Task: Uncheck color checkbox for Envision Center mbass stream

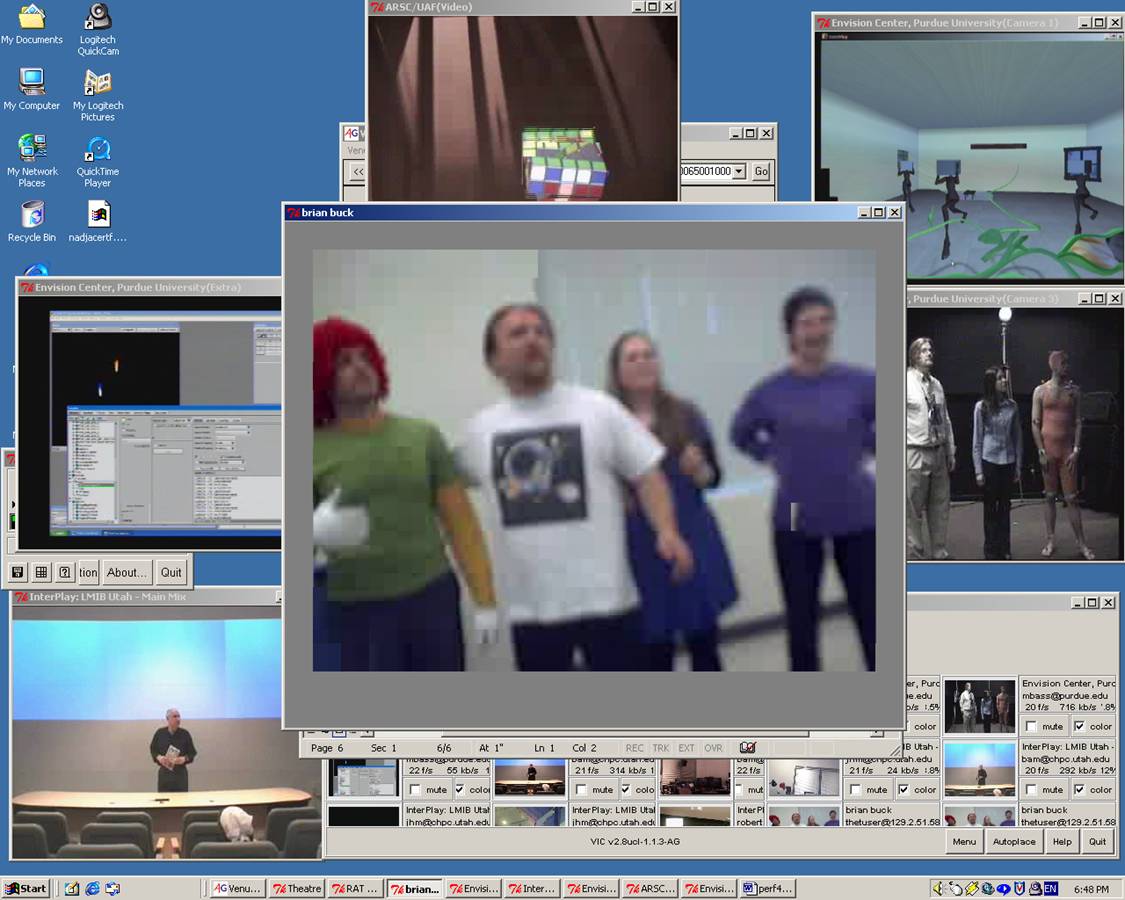Action: 1078,727
